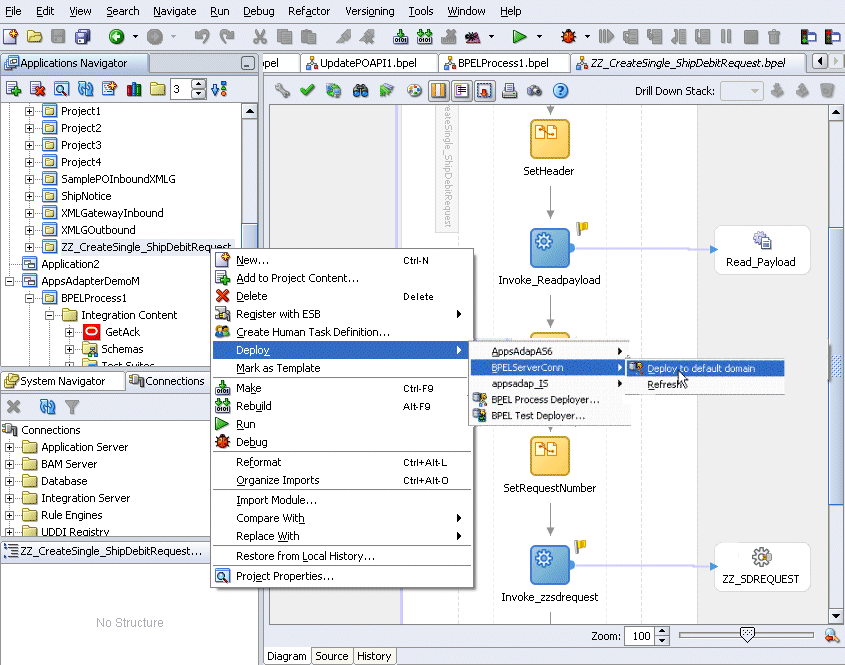Viewport: 845px width, 665px height.
Task: Click the Refresh icon in Applications Navigator toolbar
Action: pos(85,89)
